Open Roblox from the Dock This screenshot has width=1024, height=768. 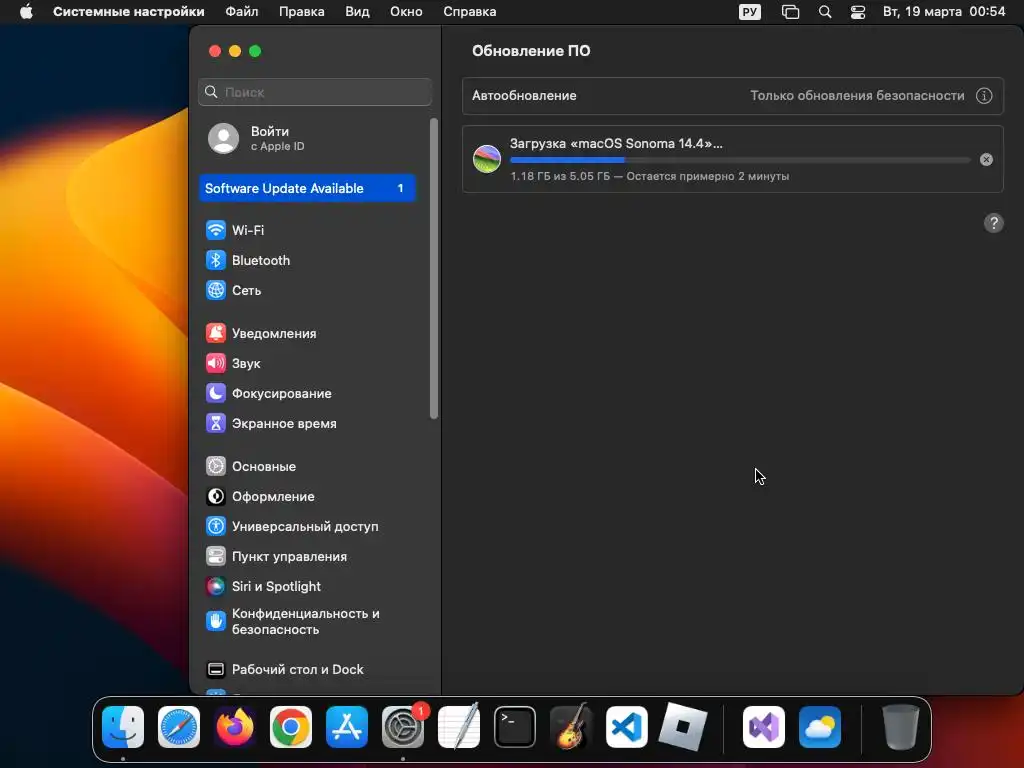pyautogui.click(x=682, y=727)
